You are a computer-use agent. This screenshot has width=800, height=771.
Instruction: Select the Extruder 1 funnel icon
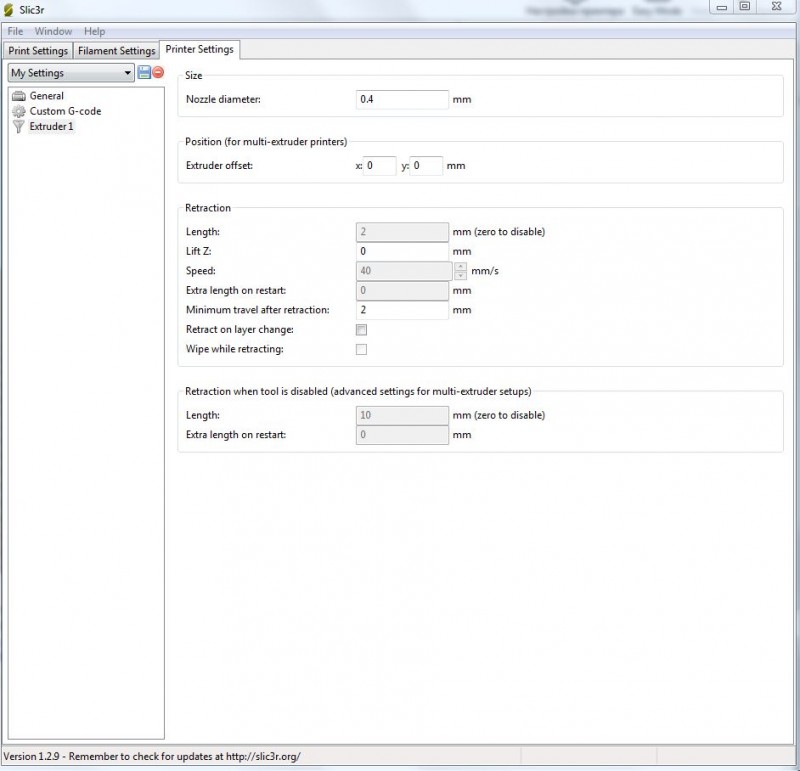(18, 127)
